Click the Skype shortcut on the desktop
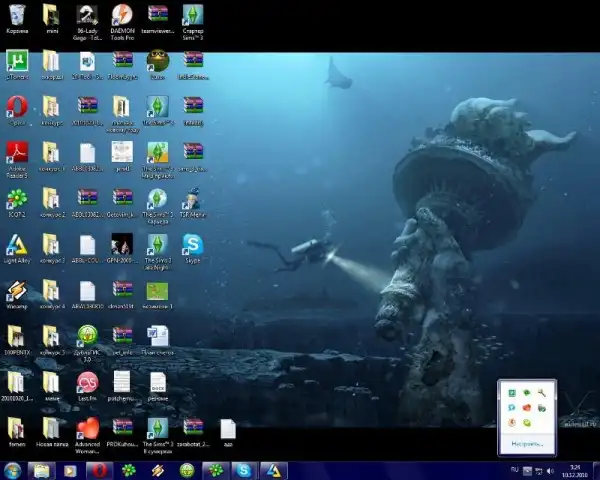Viewport: 600px width, 480px height. click(x=192, y=245)
